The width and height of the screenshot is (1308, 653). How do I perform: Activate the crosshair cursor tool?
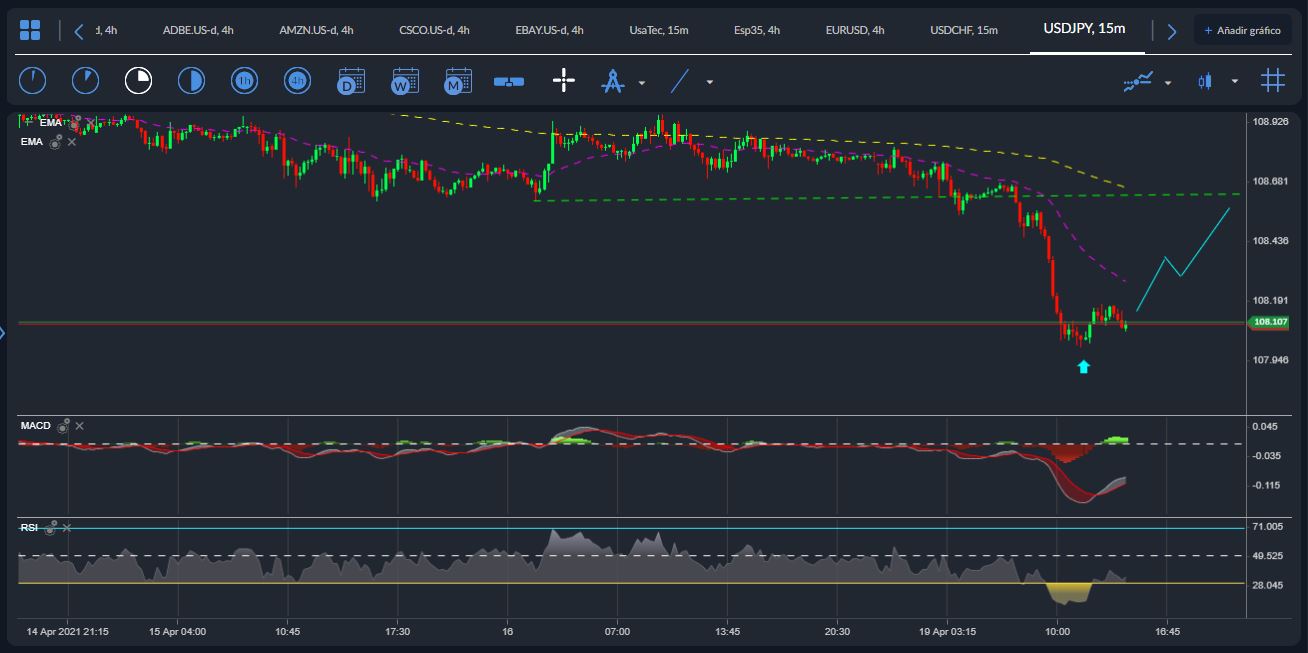(x=564, y=80)
